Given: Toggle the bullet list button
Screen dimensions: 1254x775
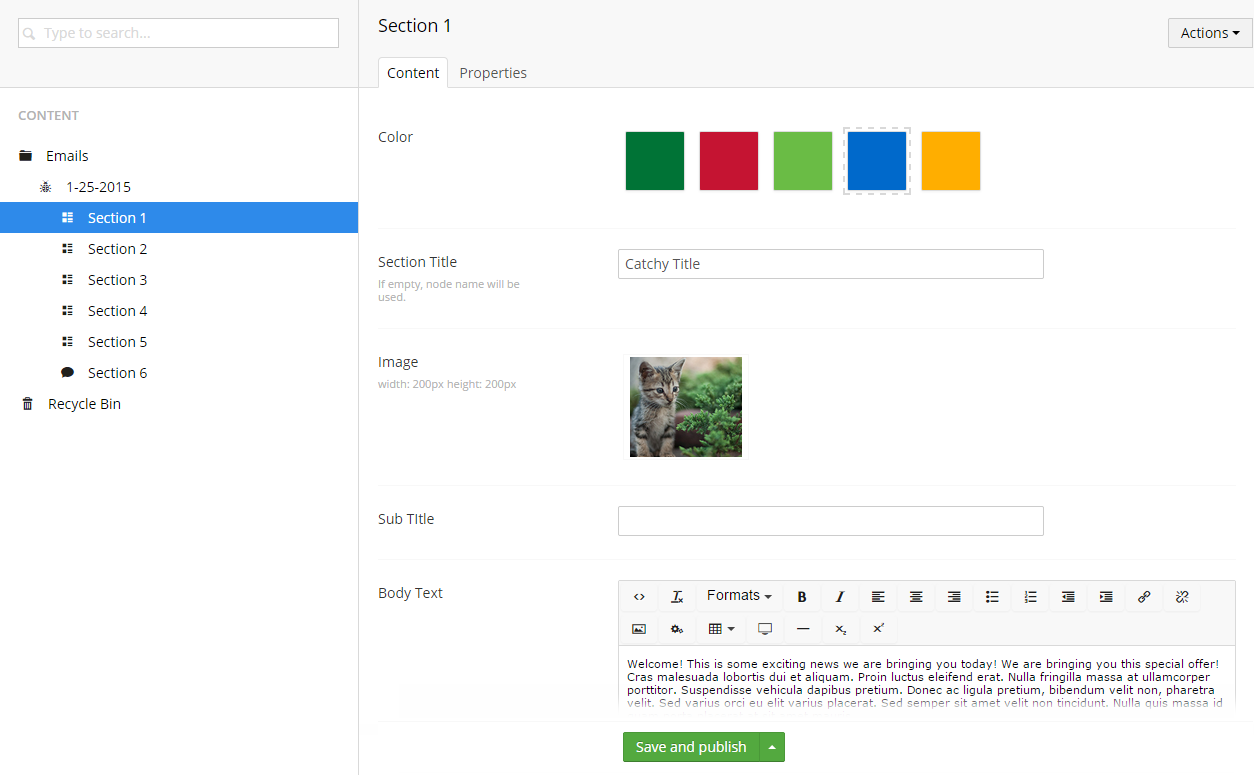Looking at the screenshot, I should click(992, 597).
